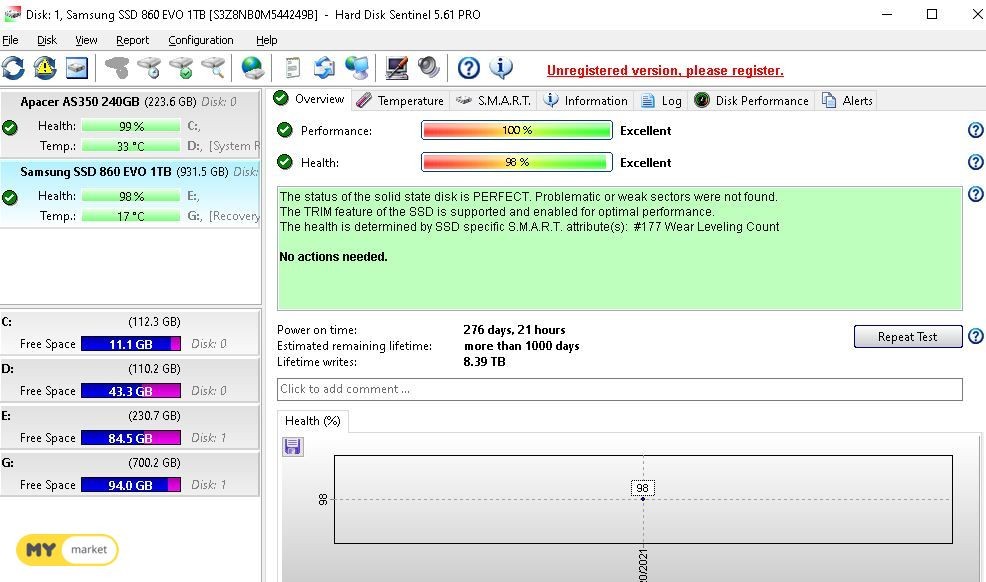Viewport: 986px width, 582px height.
Task: Click the help icon next to Performance
Action: pos(975,130)
